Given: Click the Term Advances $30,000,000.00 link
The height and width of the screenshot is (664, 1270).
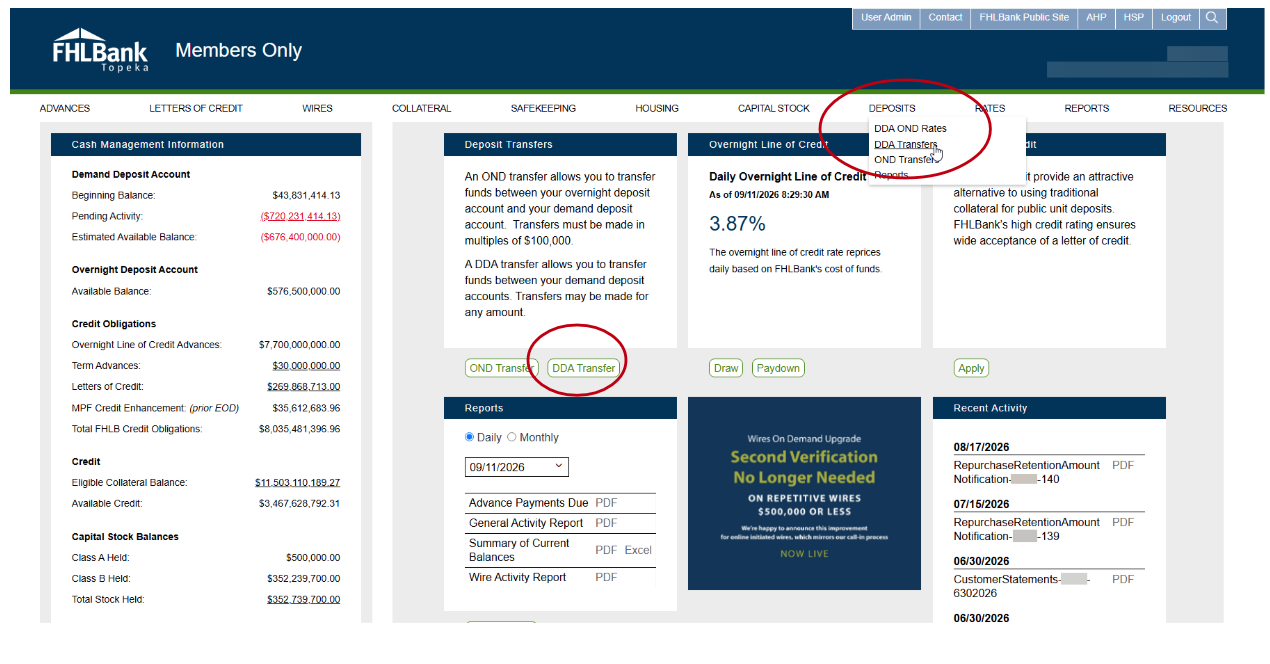Looking at the screenshot, I should (306, 366).
